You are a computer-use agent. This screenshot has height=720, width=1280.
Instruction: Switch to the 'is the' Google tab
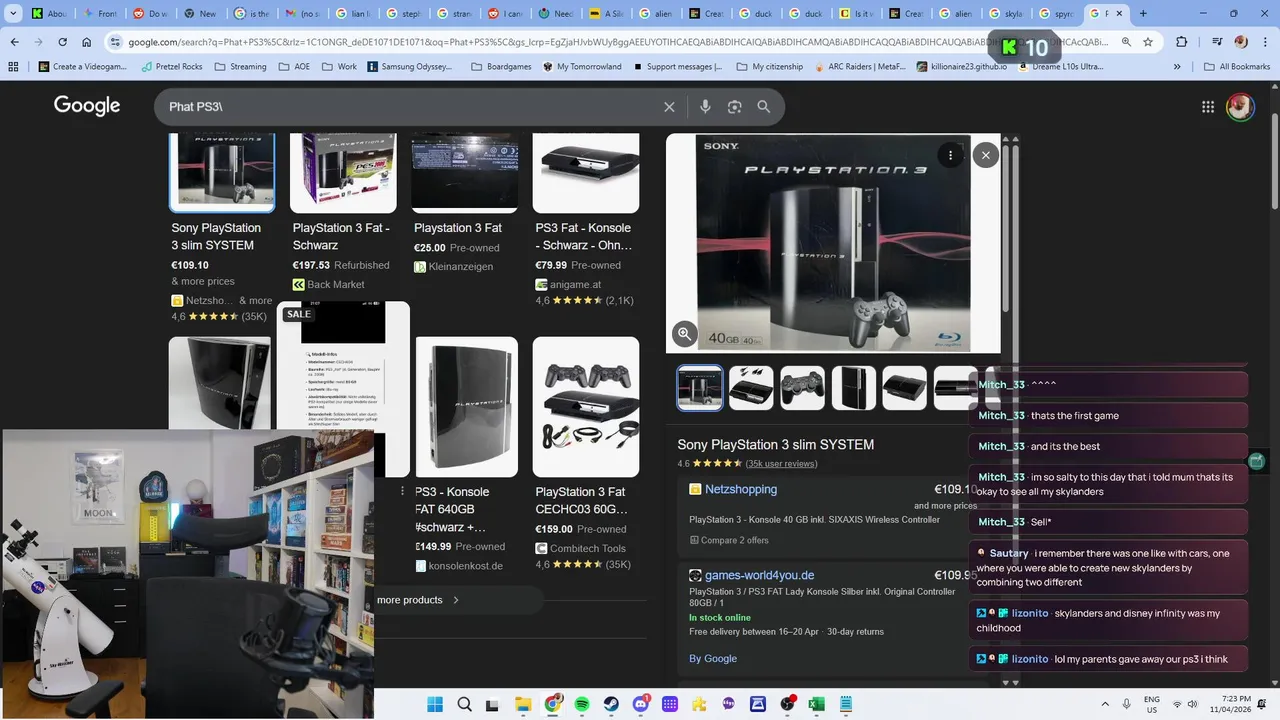254,14
